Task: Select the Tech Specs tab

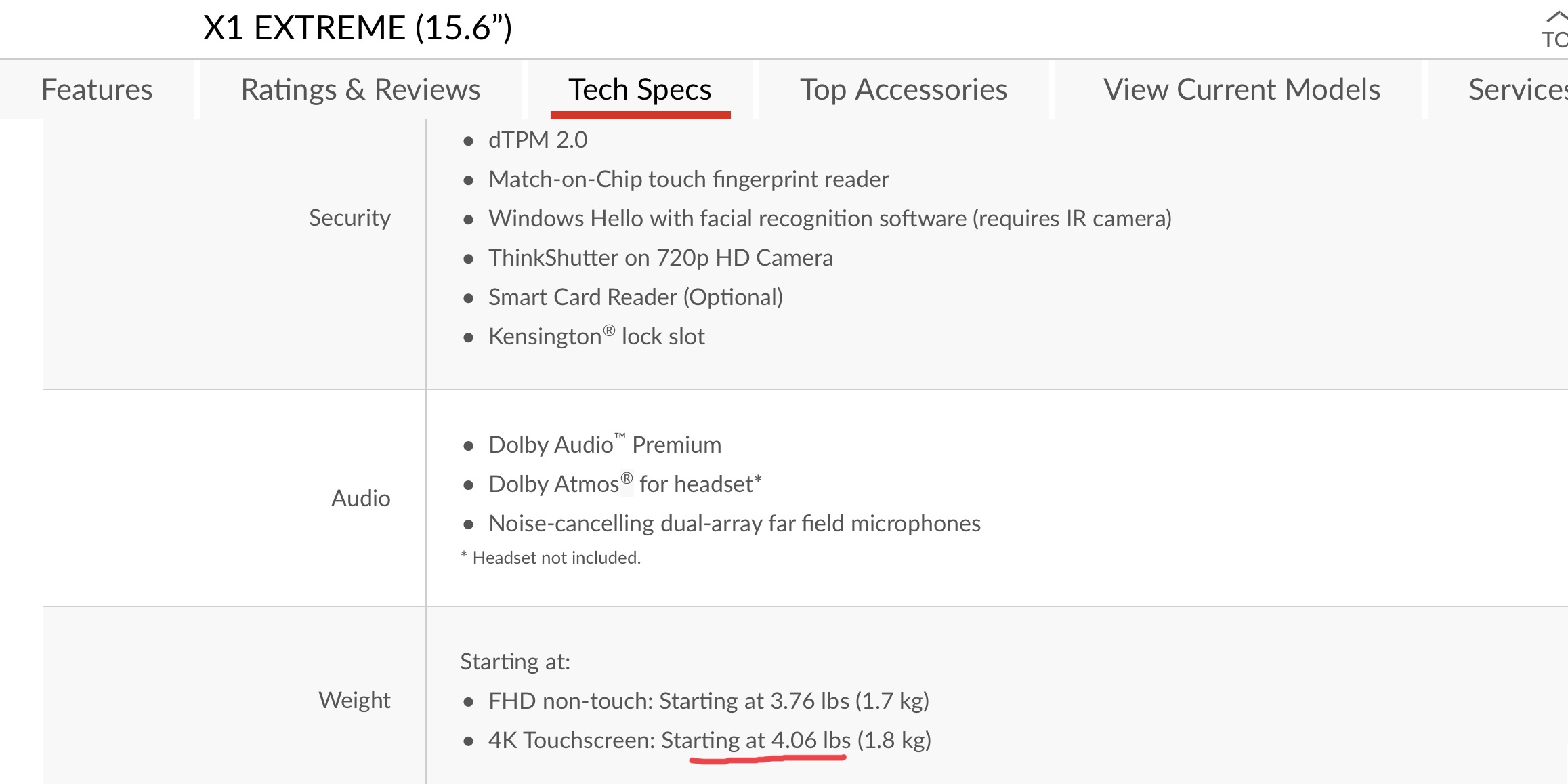Action: [640, 89]
